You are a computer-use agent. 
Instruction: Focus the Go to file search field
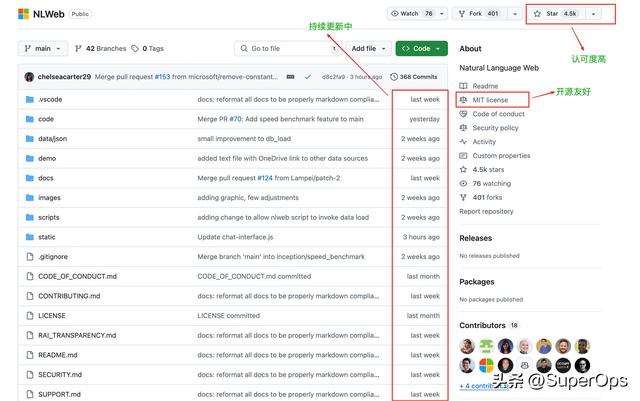pyautogui.click(x=287, y=48)
